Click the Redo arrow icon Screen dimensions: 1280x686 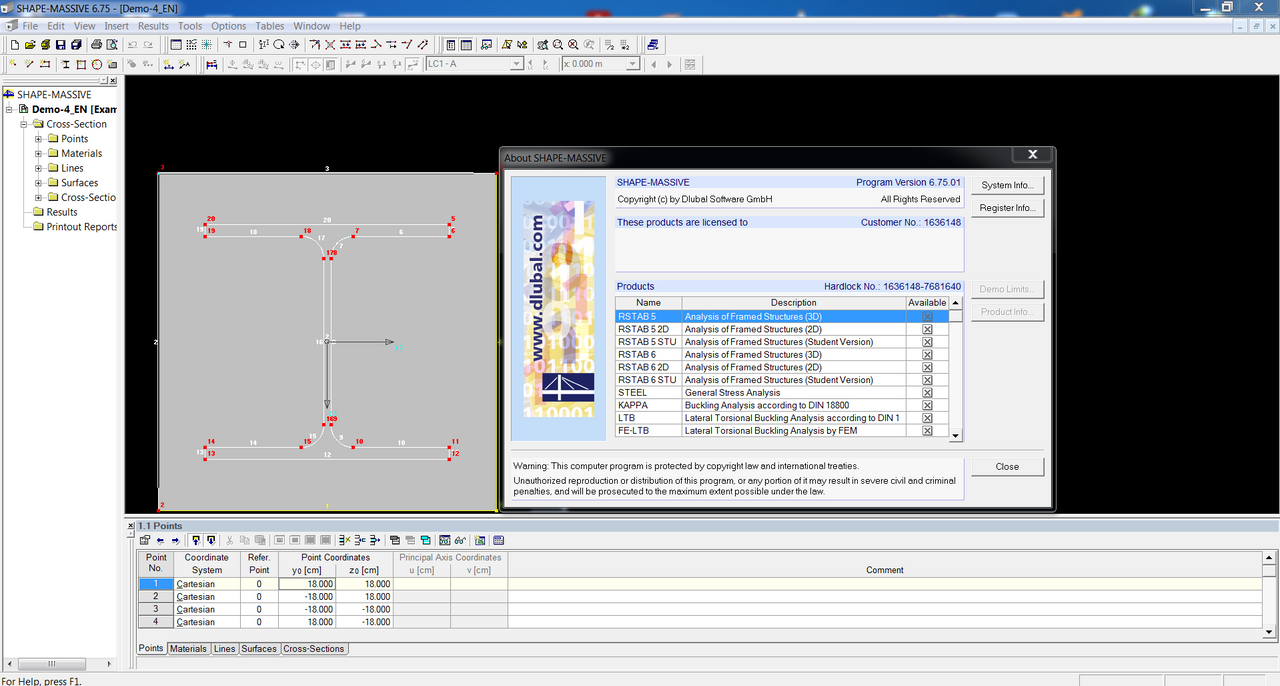(x=148, y=44)
